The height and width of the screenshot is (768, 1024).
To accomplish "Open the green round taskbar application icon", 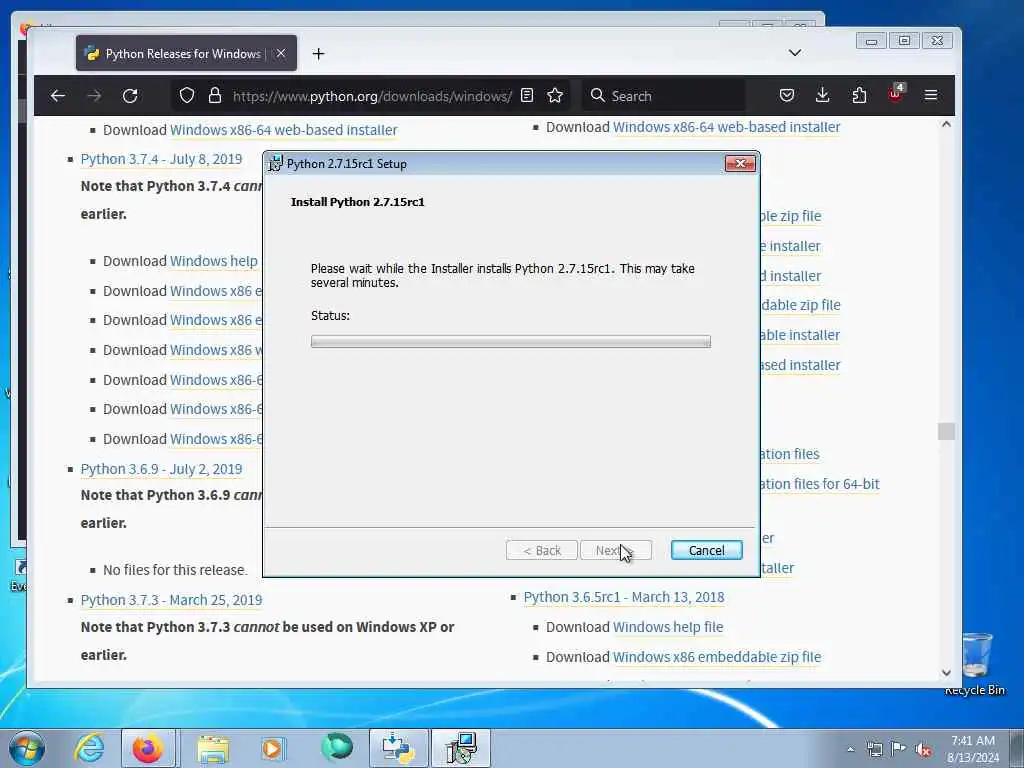I will tap(337, 747).
